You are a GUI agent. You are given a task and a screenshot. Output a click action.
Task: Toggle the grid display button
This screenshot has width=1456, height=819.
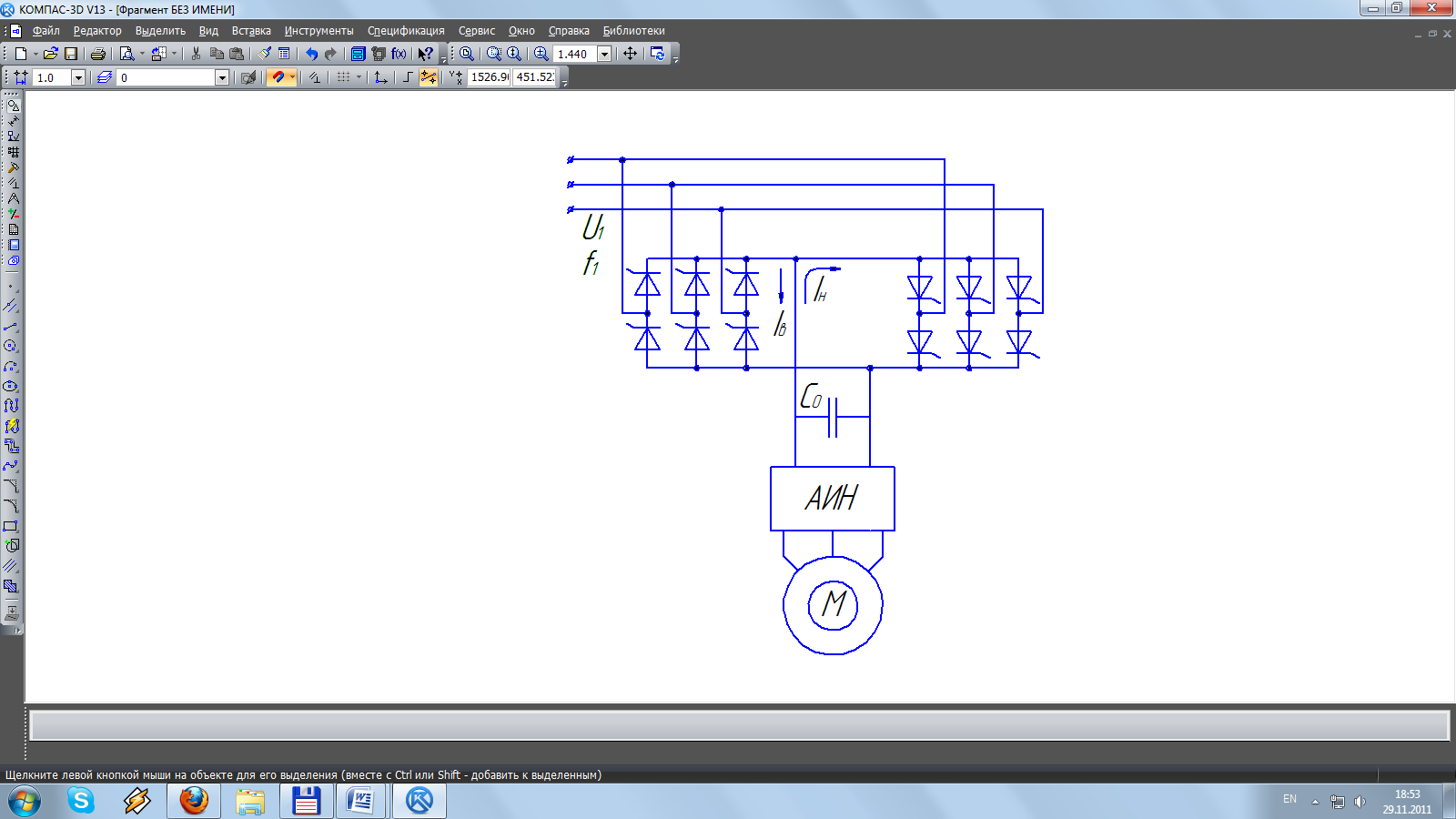(343, 77)
